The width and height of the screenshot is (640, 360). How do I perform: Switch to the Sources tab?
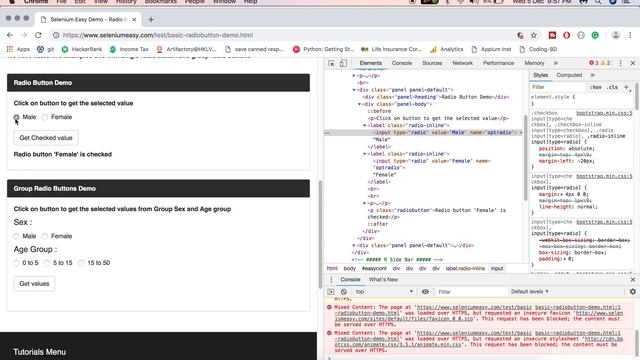pos(432,63)
